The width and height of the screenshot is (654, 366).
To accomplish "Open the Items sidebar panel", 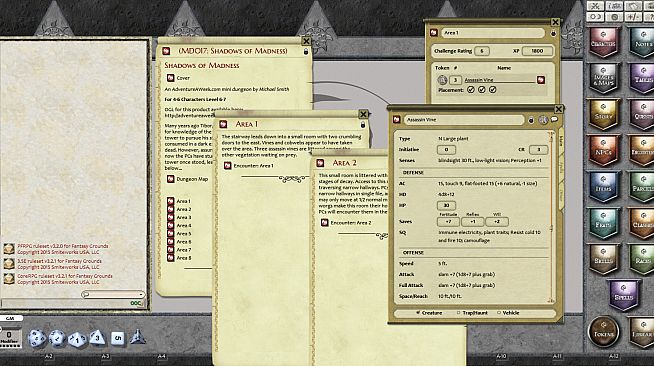I will pyautogui.click(x=603, y=186).
